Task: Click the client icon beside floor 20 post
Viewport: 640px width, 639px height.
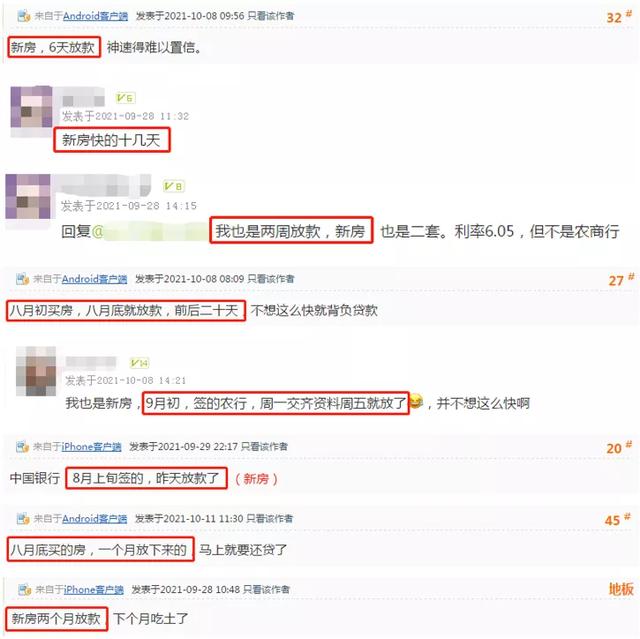Action: tap(22, 447)
